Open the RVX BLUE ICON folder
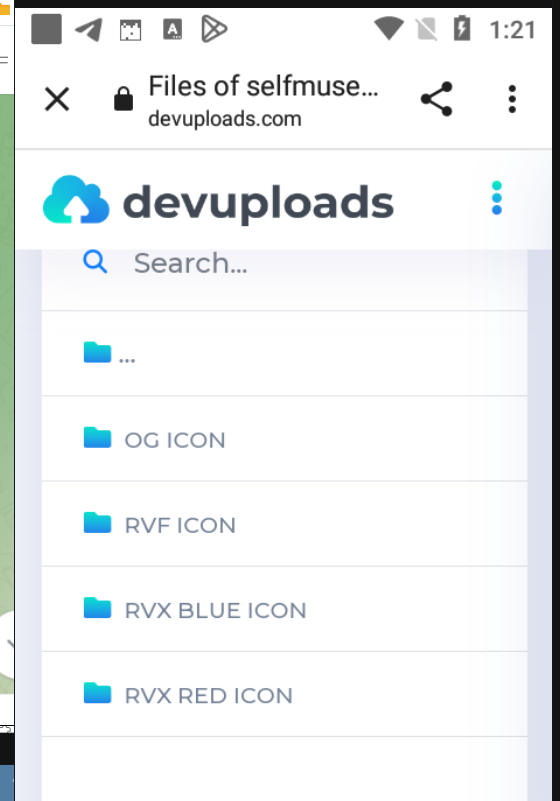The image size is (560, 801). click(x=284, y=609)
